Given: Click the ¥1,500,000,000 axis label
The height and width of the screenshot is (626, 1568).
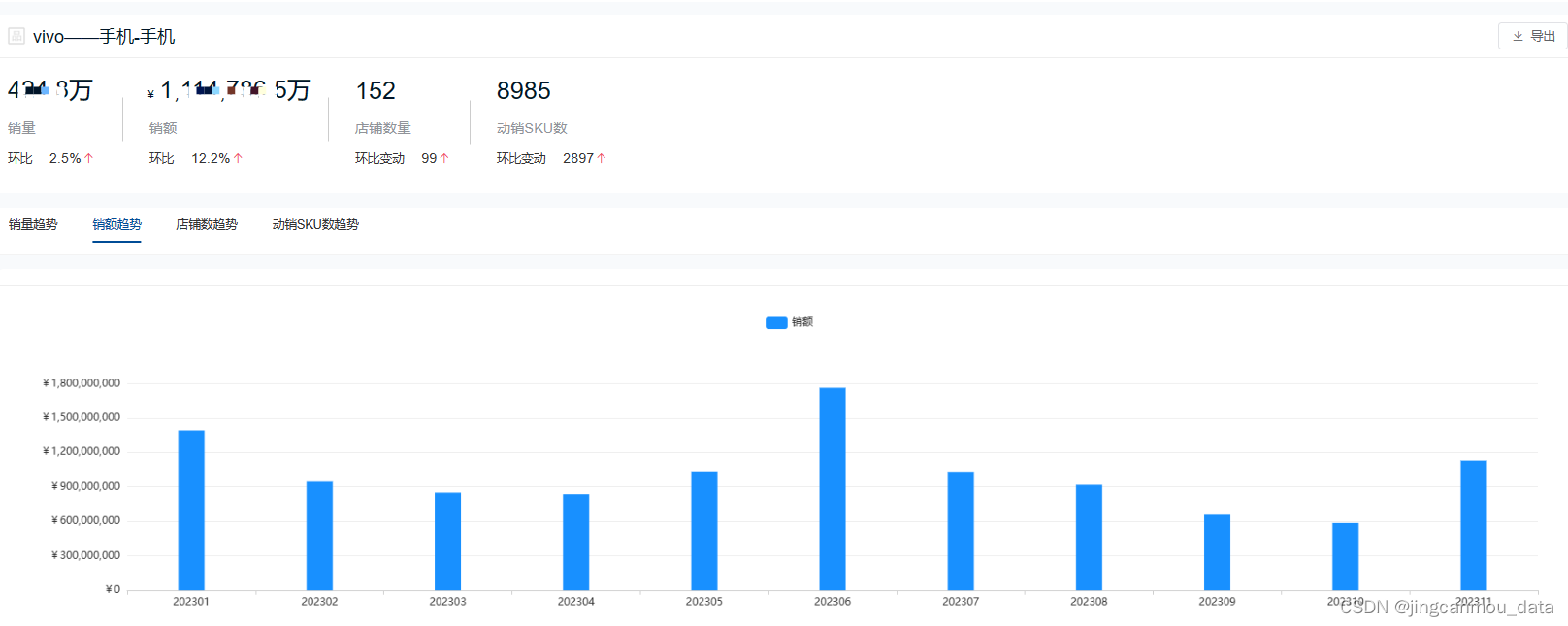Looking at the screenshot, I should (x=82, y=417).
